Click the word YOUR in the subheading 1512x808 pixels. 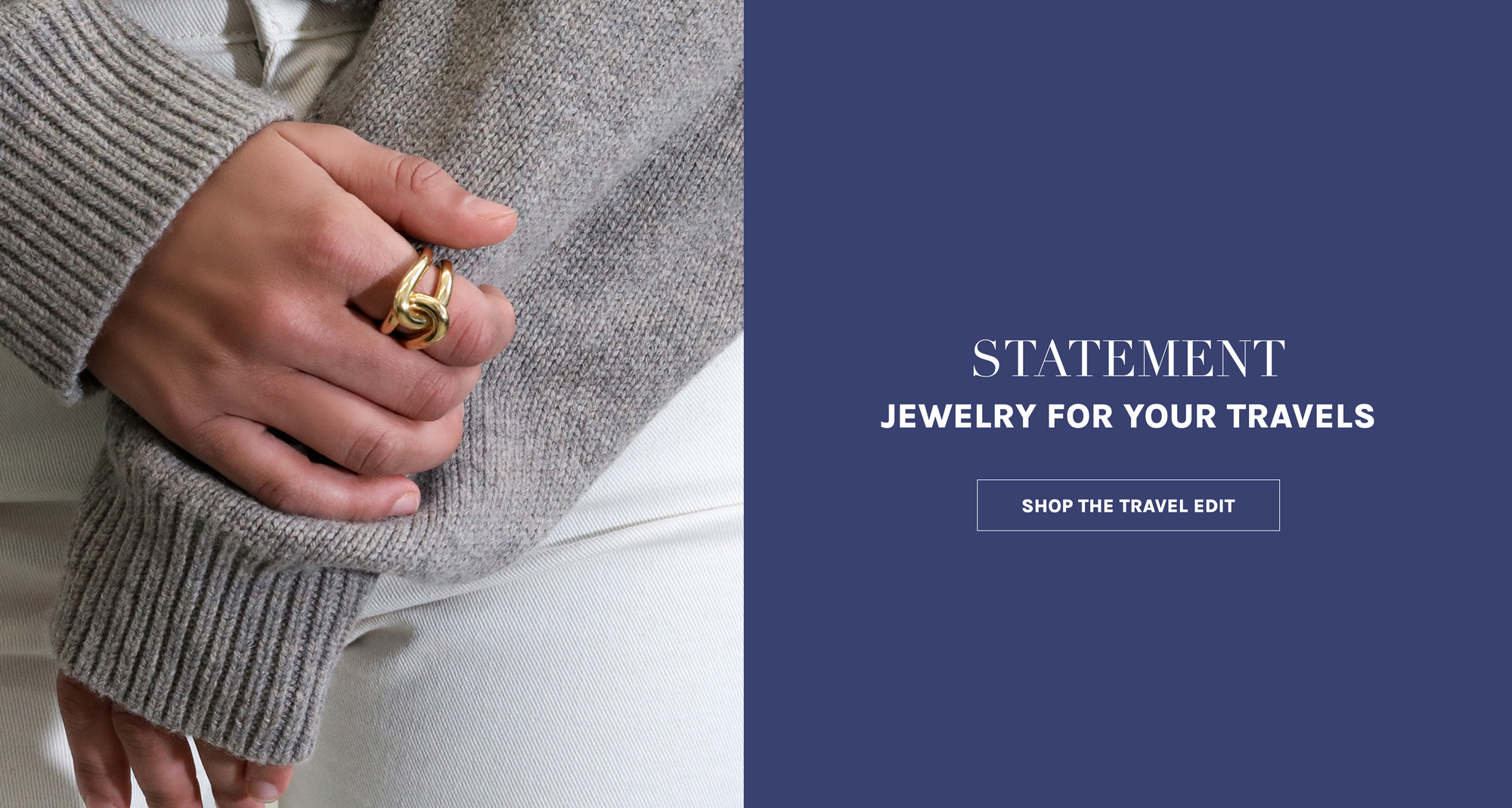(1169, 416)
